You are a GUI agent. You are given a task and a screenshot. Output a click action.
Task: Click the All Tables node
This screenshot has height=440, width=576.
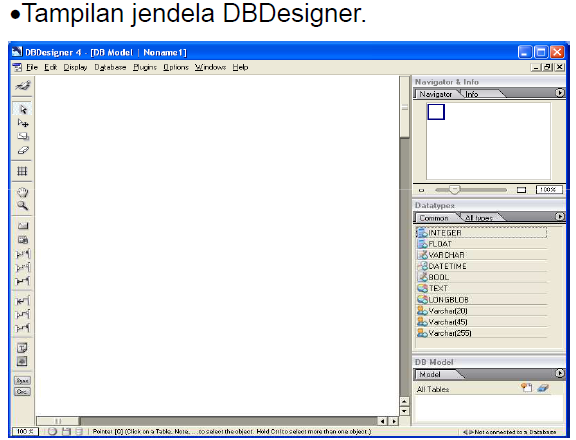[x=433, y=389]
